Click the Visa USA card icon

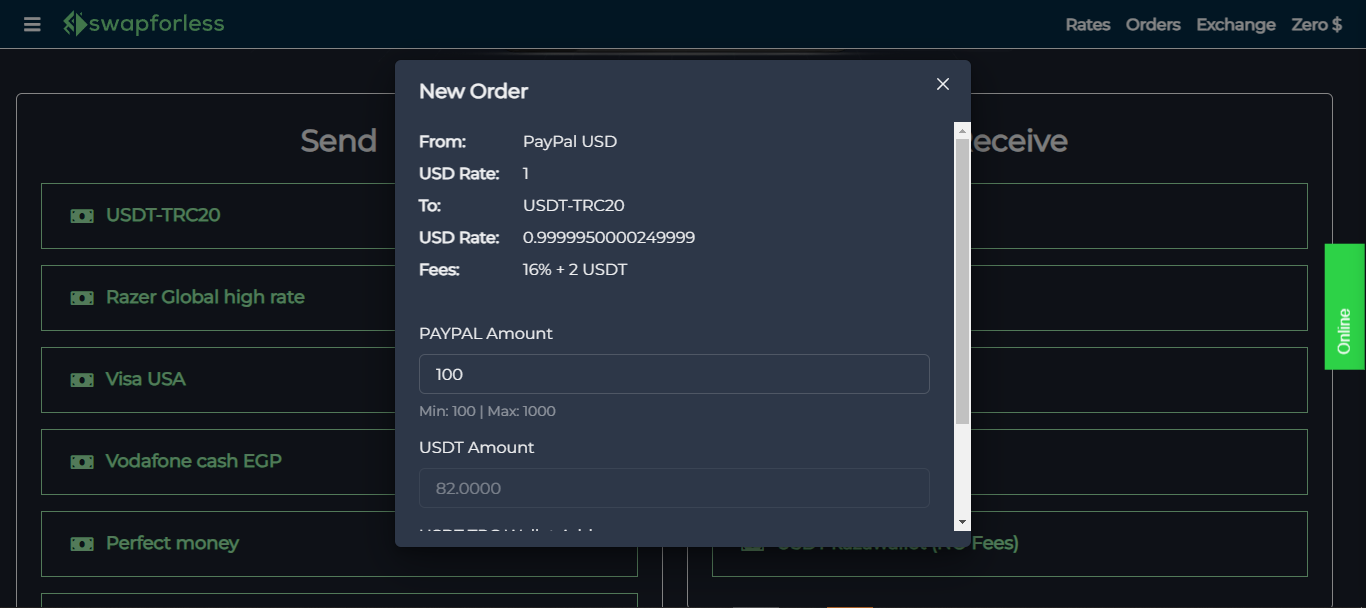[81, 379]
